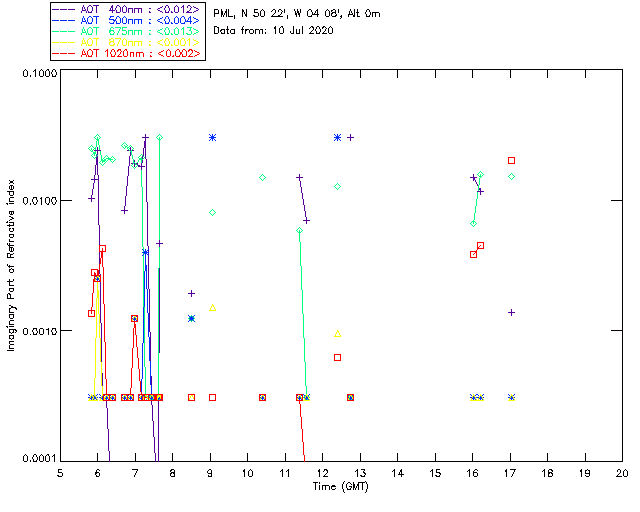This screenshot has width=640, height=512.
Task: Click the purple plus marker at 17 GMT
Action: 511,312
